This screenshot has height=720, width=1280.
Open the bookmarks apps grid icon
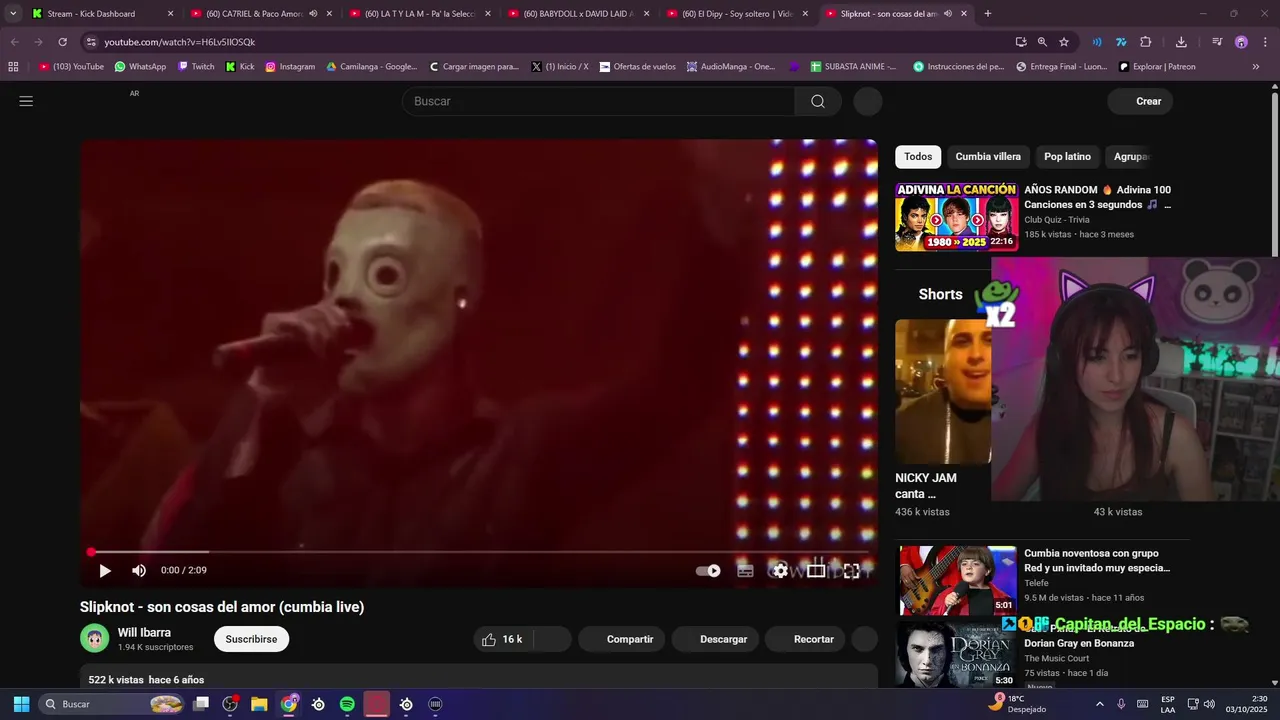click(x=13, y=67)
